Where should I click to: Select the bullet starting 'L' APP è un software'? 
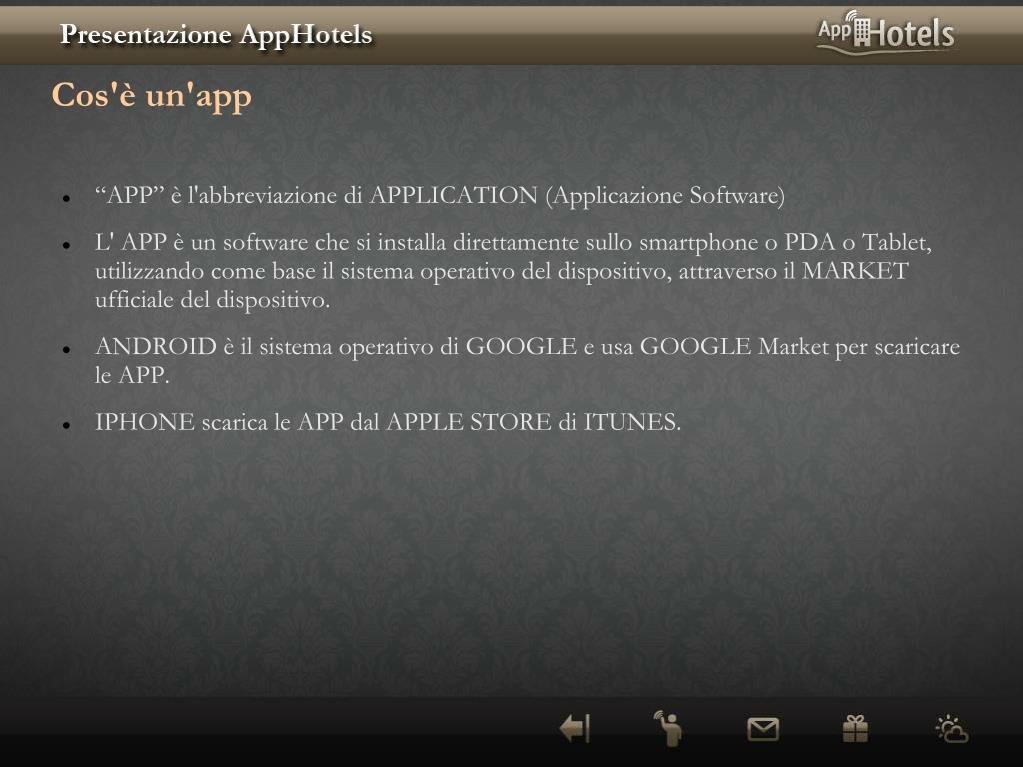[x=513, y=271]
